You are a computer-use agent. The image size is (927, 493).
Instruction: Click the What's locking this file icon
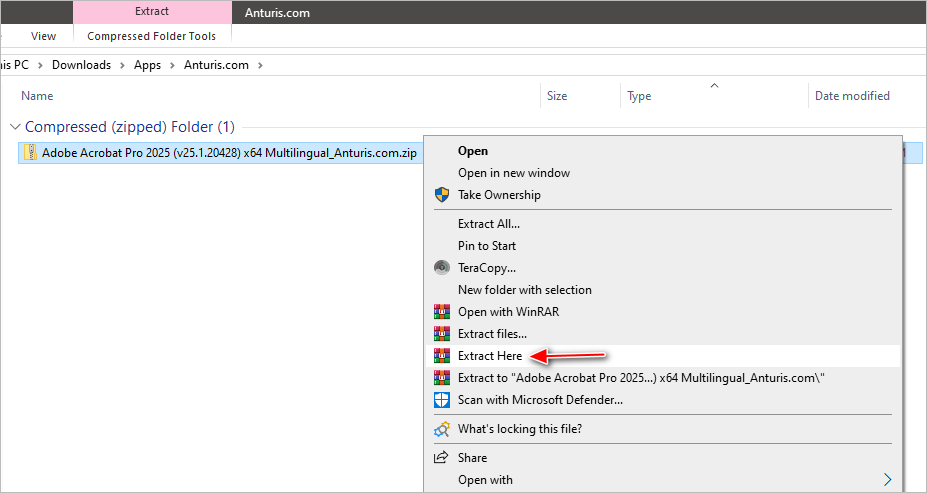pyautogui.click(x=441, y=429)
